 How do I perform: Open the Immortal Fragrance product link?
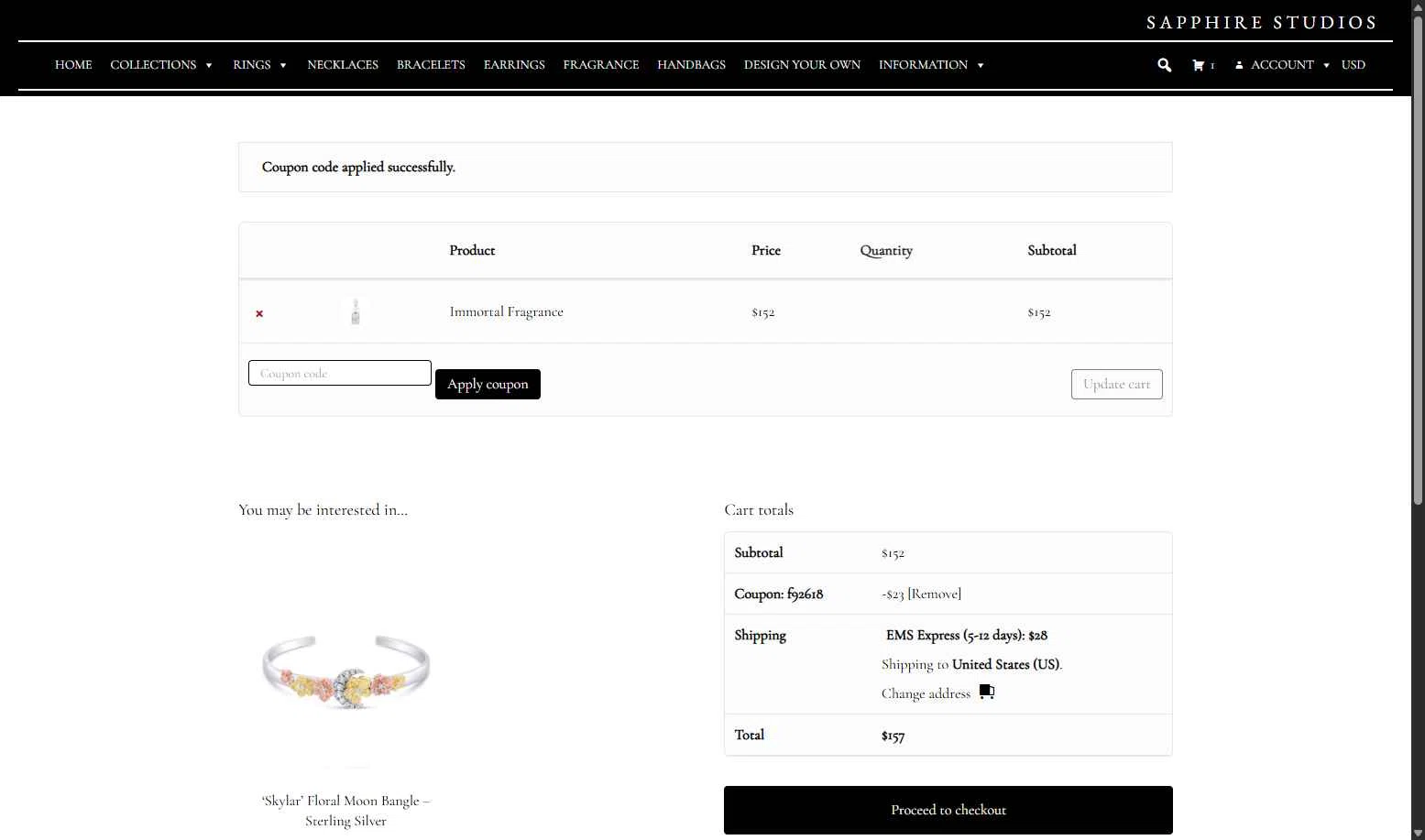[x=506, y=311]
